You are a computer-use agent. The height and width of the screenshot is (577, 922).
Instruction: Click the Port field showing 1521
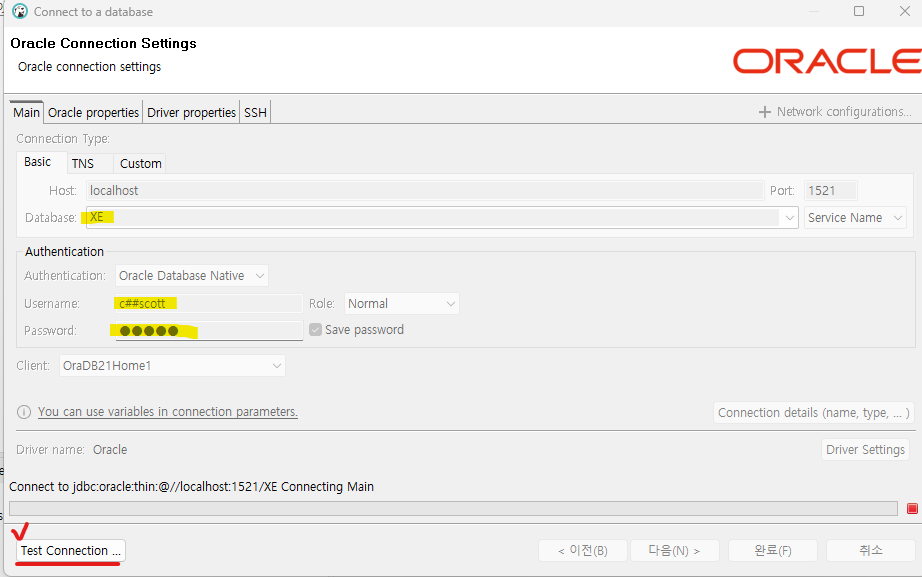tap(830, 191)
